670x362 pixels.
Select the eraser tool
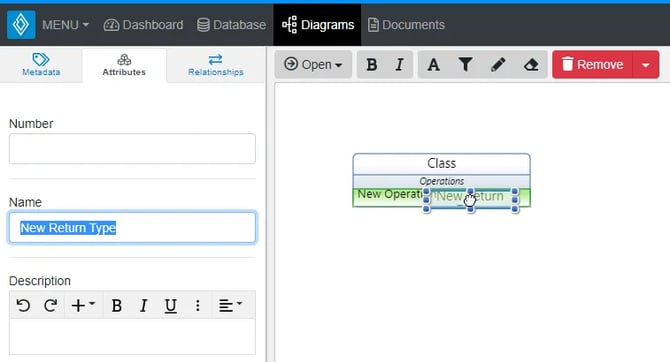coord(531,65)
